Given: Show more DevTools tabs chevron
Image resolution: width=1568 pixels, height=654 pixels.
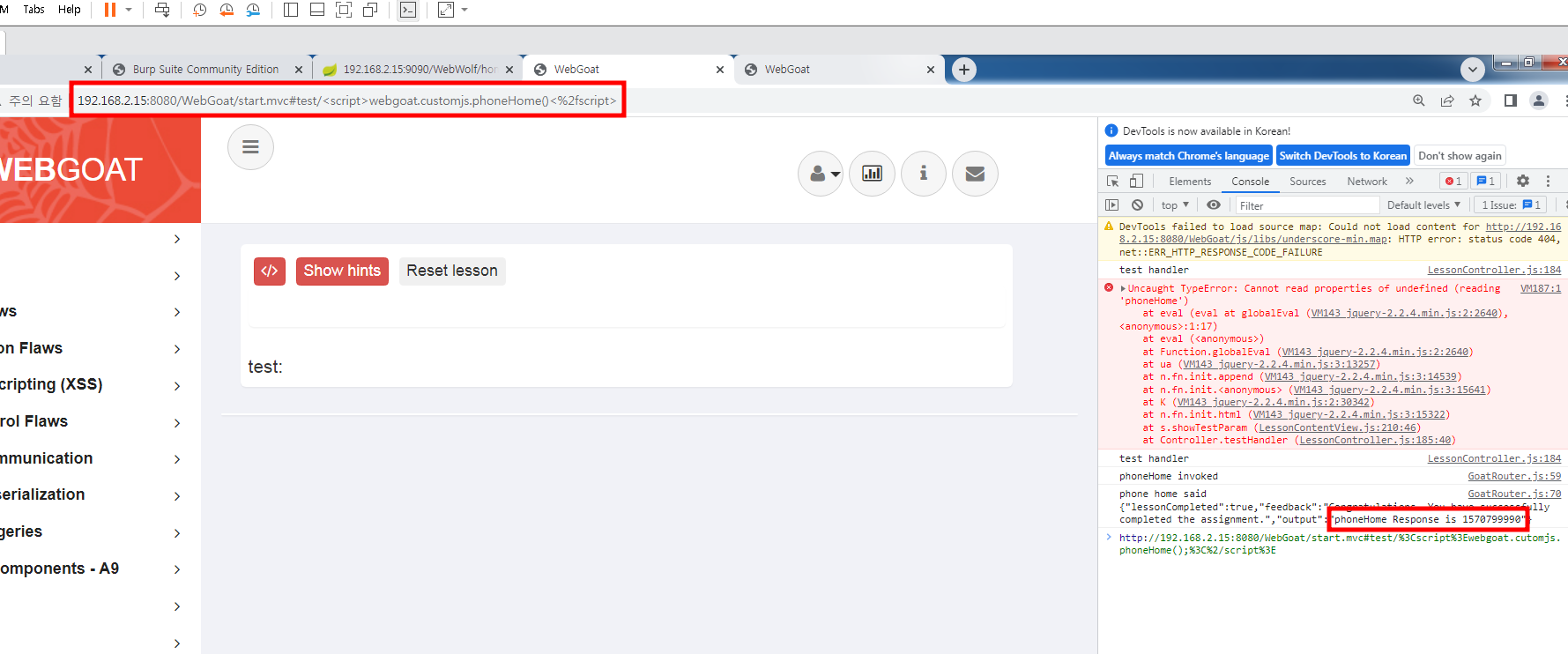Looking at the screenshot, I should pyautogui.click(x=1409, y=182).
